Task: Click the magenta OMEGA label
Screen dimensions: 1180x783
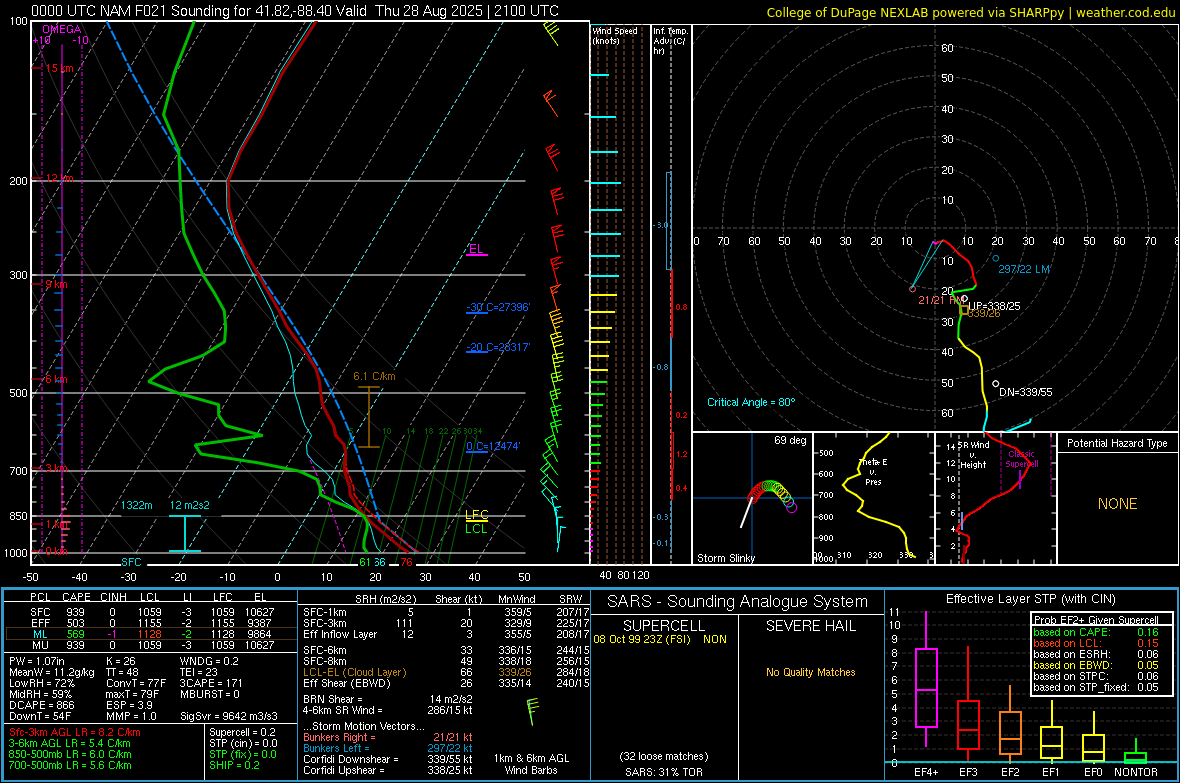Action: coord(62,29)
